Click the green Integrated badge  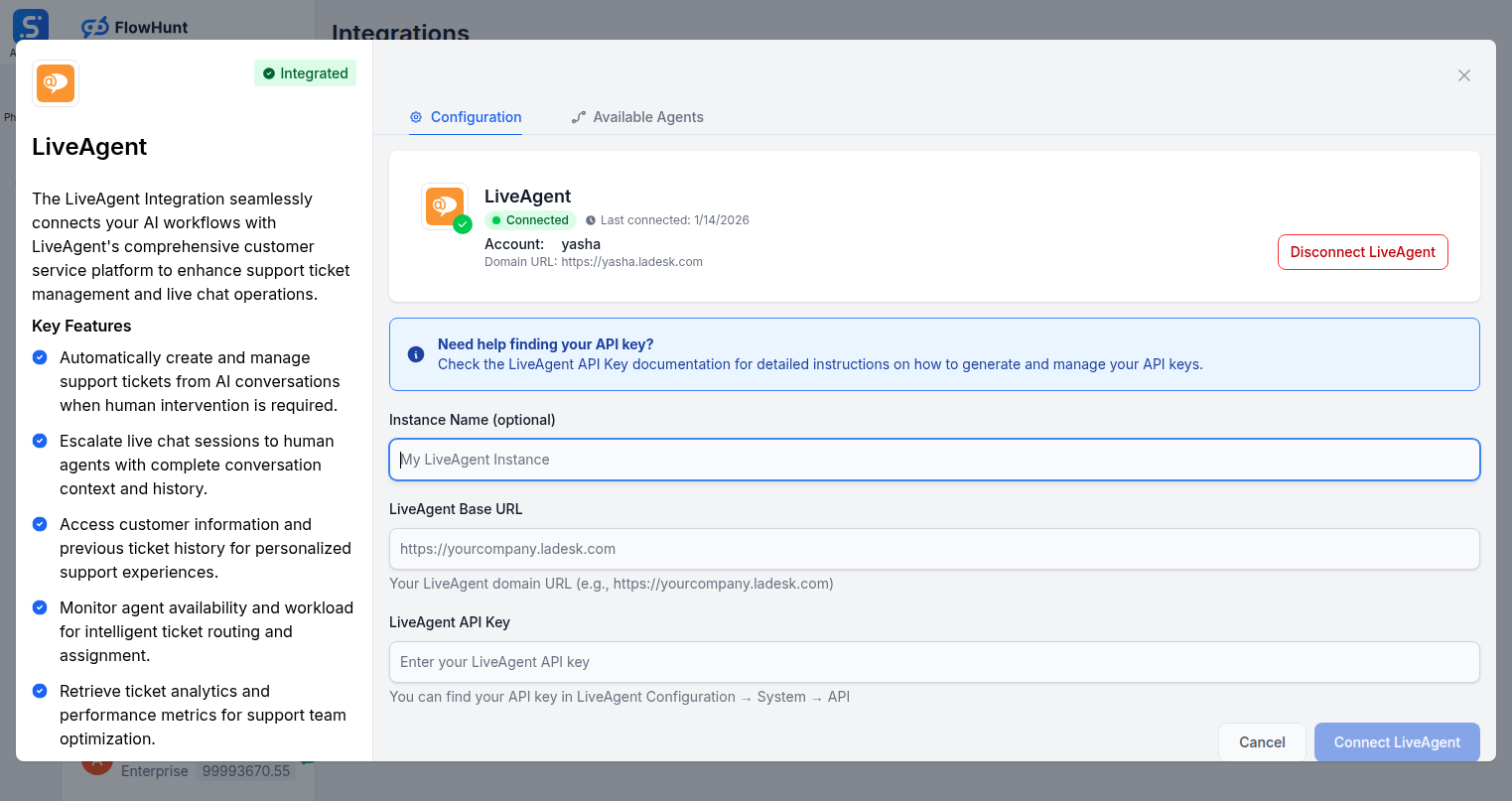click(x=305, y=72)
